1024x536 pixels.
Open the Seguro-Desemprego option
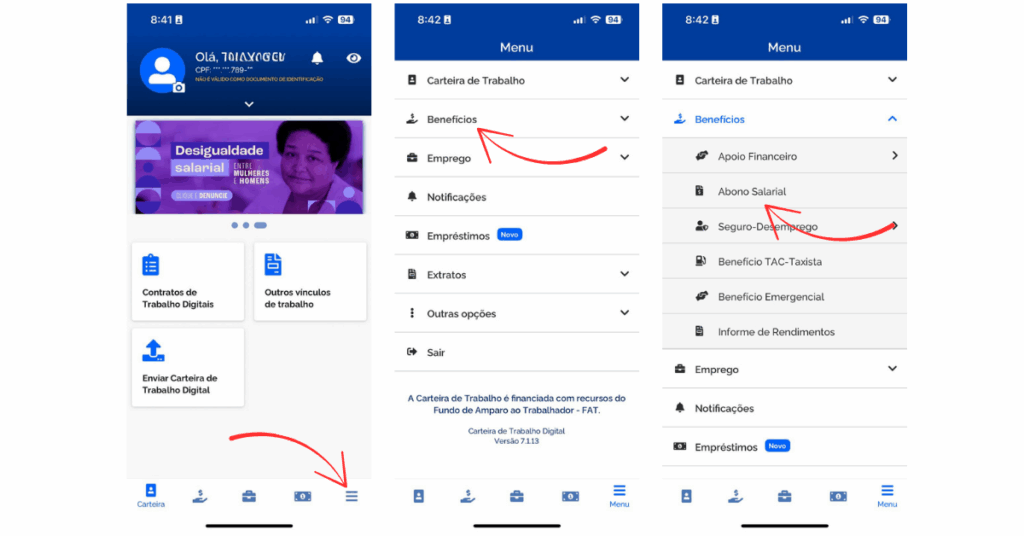(x=767, y=227)
